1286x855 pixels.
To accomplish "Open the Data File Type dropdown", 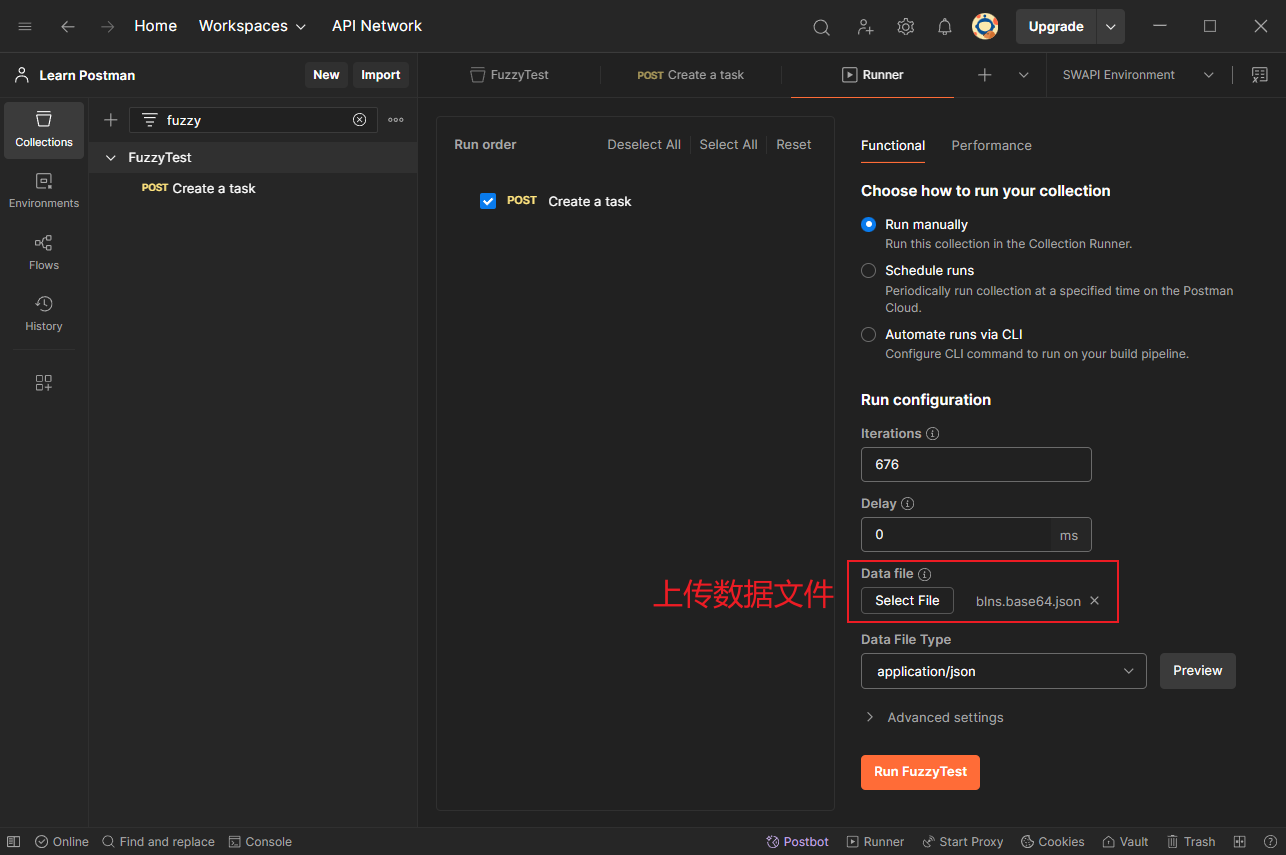I will (1003, 671).
